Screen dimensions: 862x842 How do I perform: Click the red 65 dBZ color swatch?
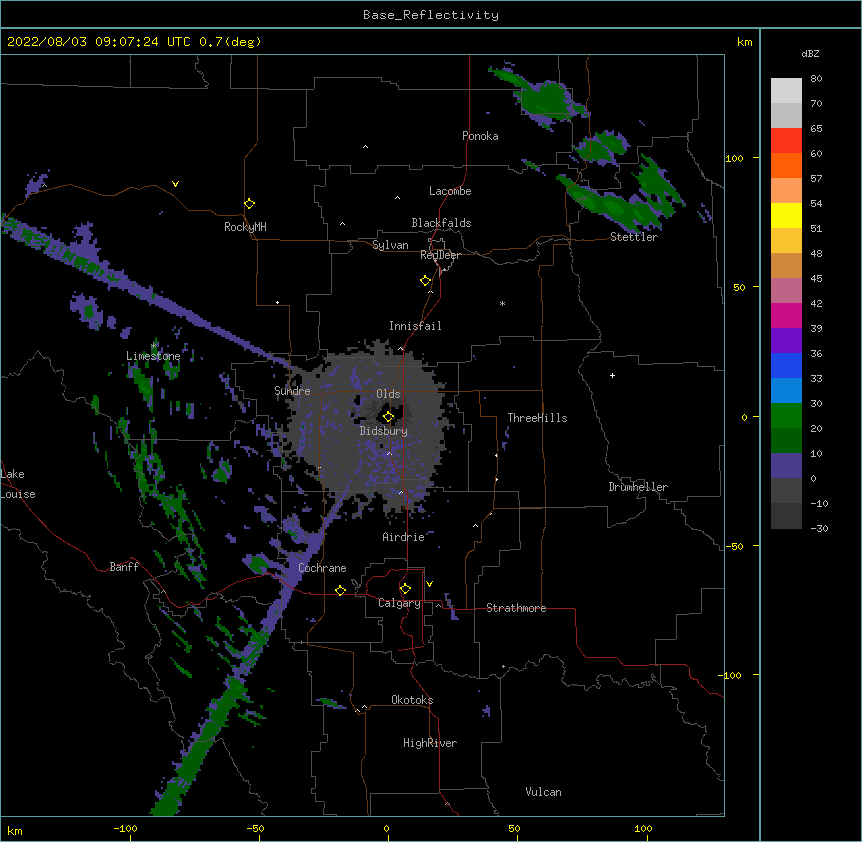click(x=786, y=140)
